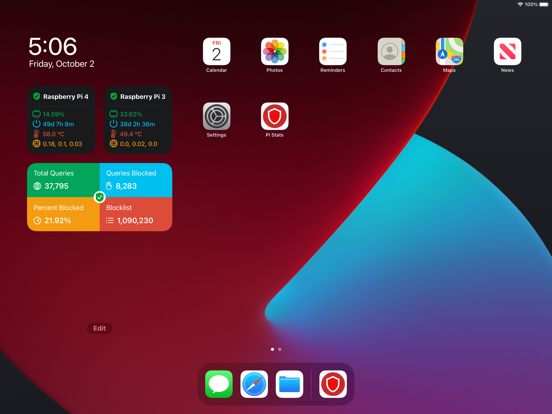Screen dimensions: 552x414
Task: Tap the 58.0 °C temperature reading
Action: [x=54, y=134]
